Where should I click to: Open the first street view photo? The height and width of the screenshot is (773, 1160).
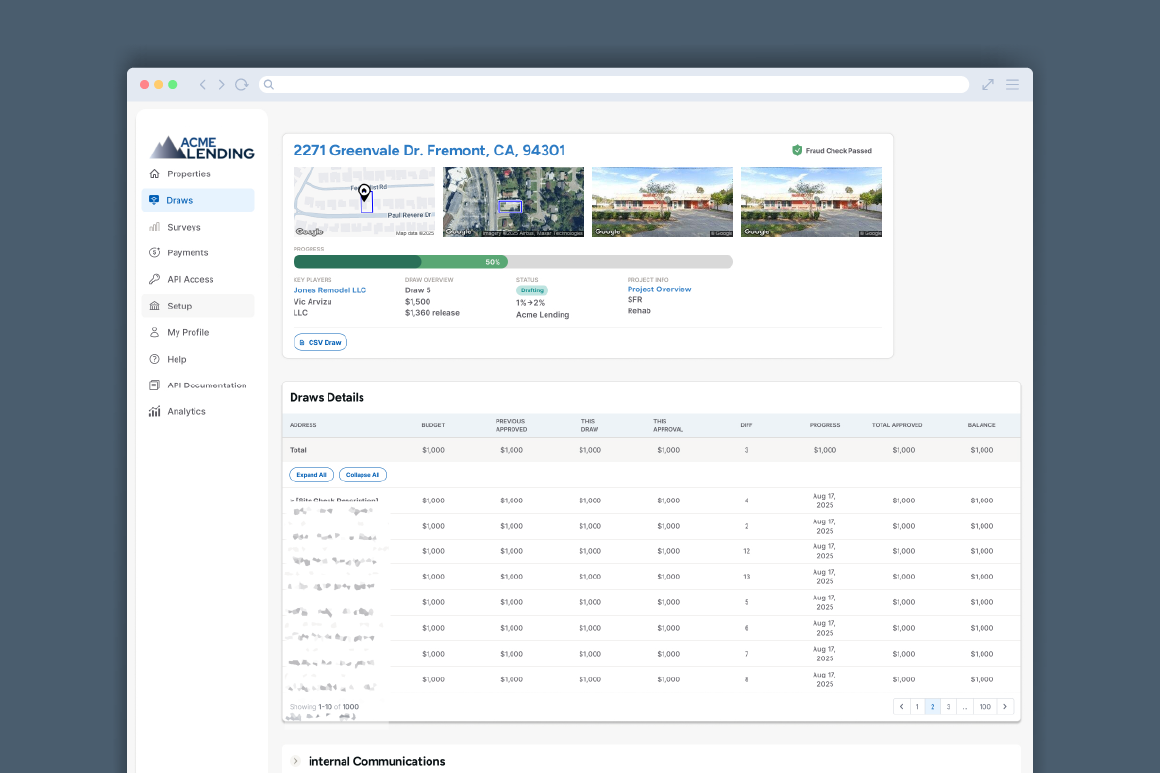click(x=662, y=202)
